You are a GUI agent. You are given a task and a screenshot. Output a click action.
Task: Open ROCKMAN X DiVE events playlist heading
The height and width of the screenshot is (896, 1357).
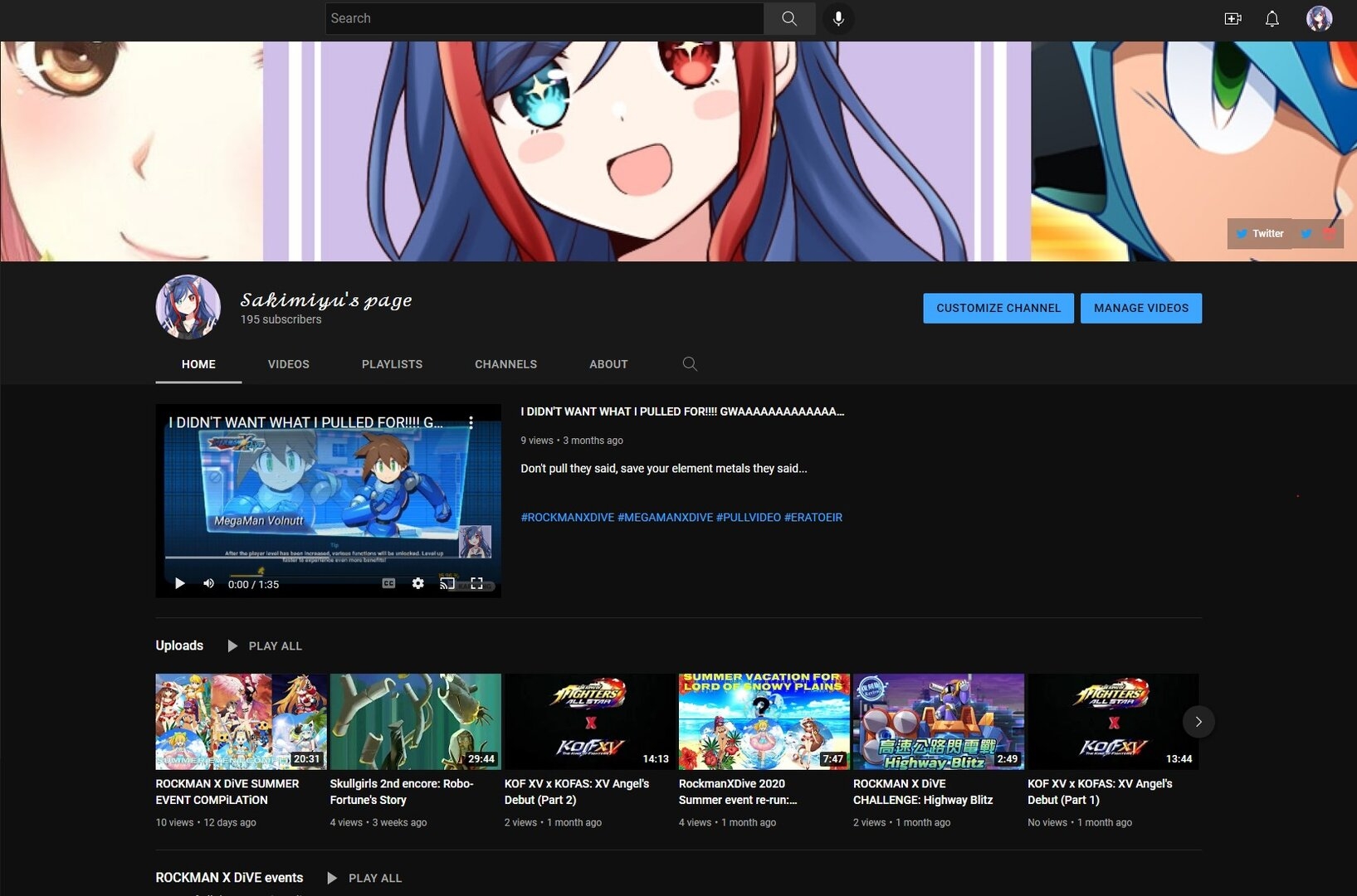click(x=229, y=878)
